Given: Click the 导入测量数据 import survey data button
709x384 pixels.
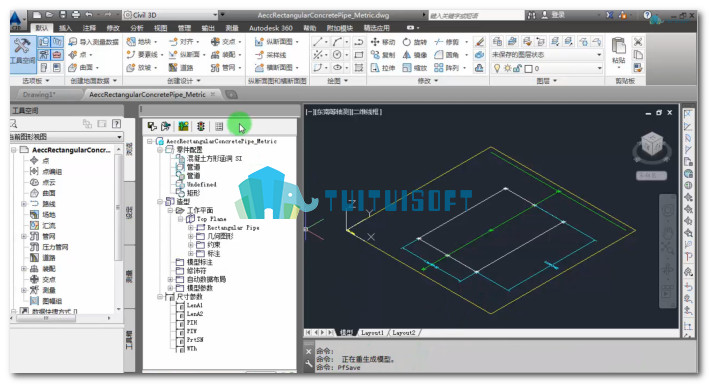Looking at the screenshot, I should tap(94, 42).
